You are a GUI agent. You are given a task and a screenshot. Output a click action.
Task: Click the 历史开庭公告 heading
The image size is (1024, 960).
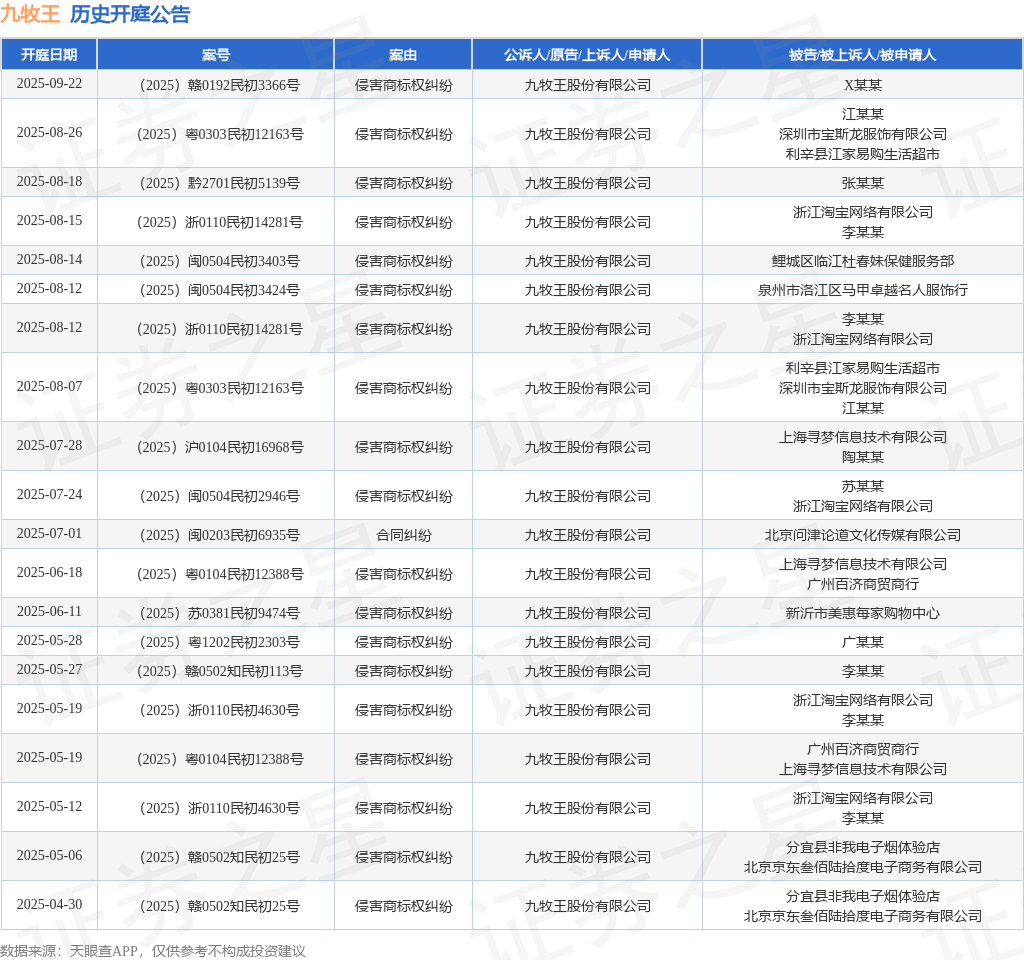click(x=130, y=14)
